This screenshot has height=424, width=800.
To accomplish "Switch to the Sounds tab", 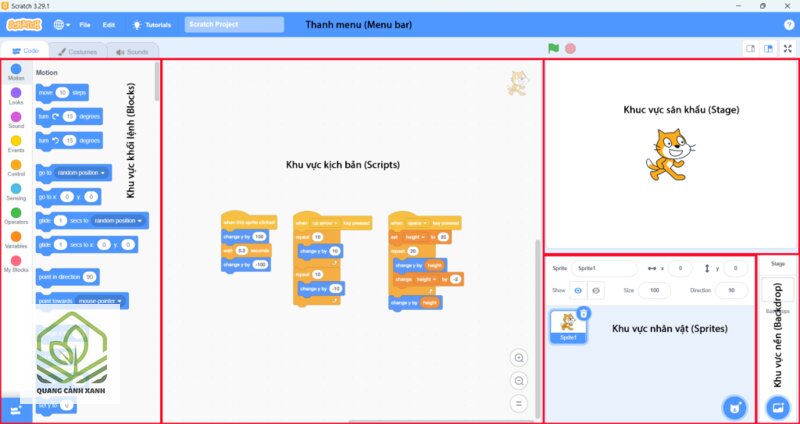I will [x=132, y=52].
